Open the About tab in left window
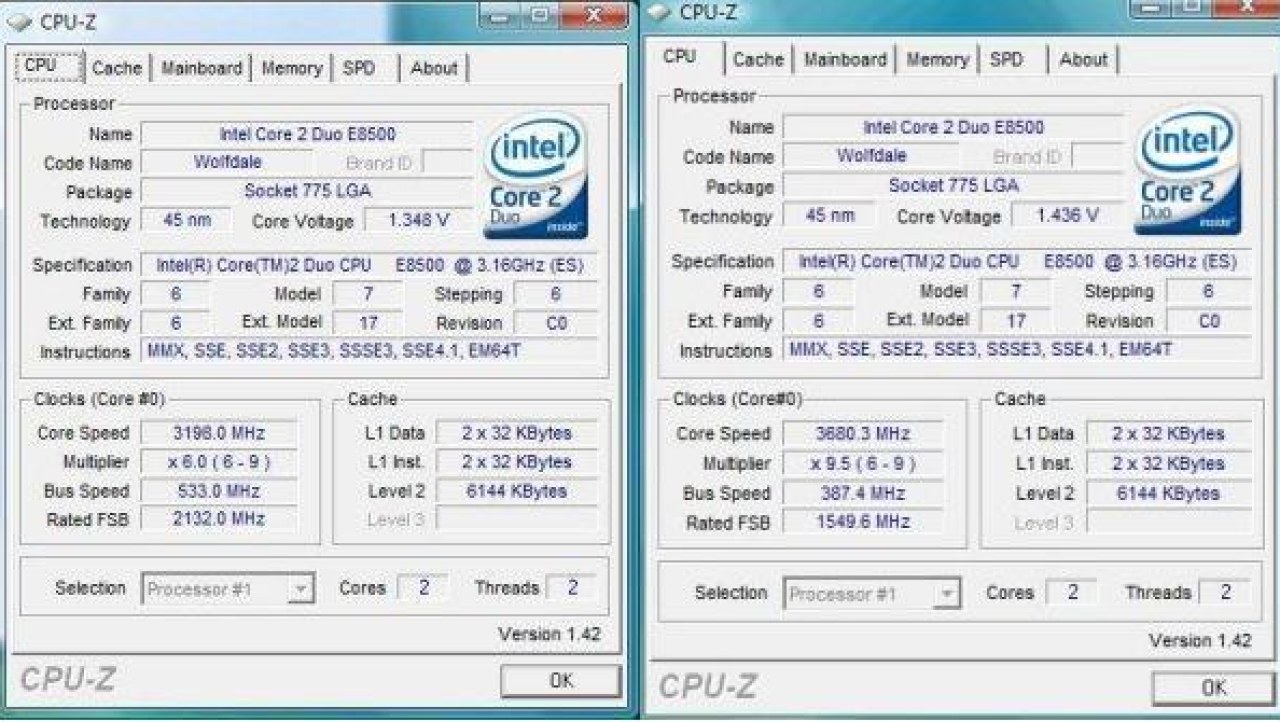The image size is (1280, 722). pos(434,68)
